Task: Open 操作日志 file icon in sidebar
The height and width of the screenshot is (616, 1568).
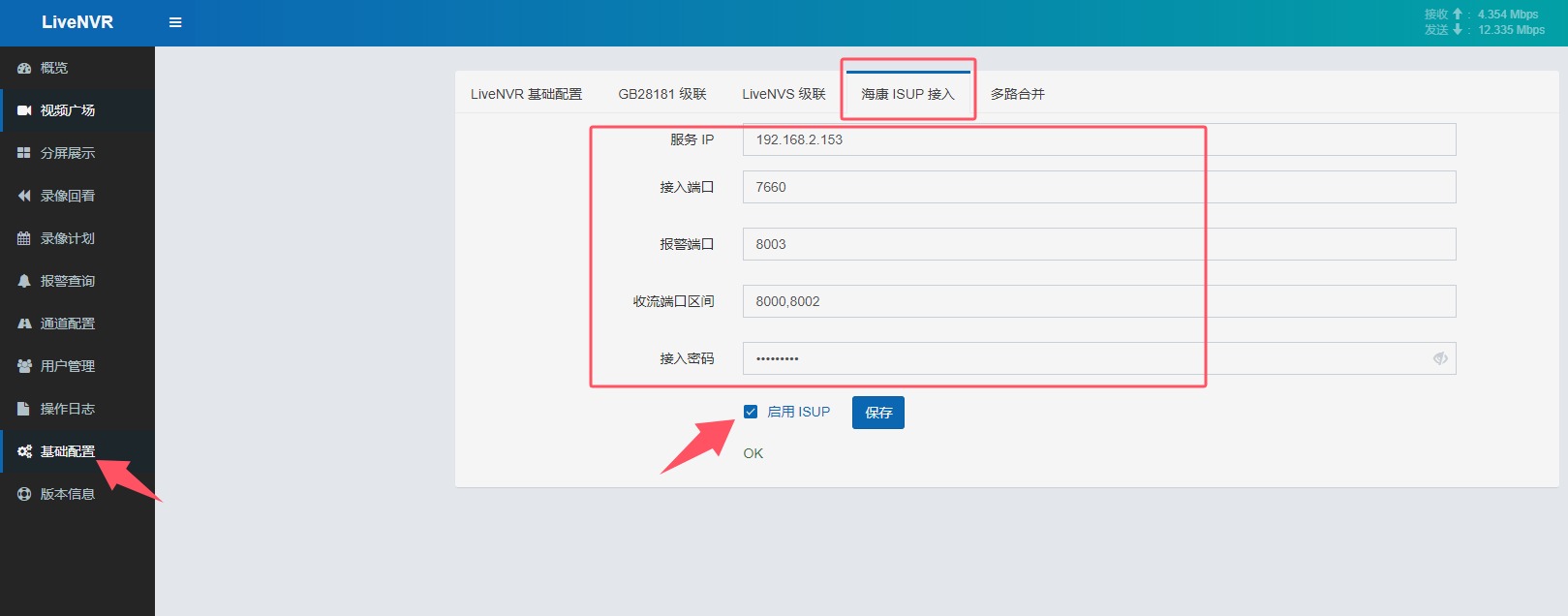Action: point(24,409)
